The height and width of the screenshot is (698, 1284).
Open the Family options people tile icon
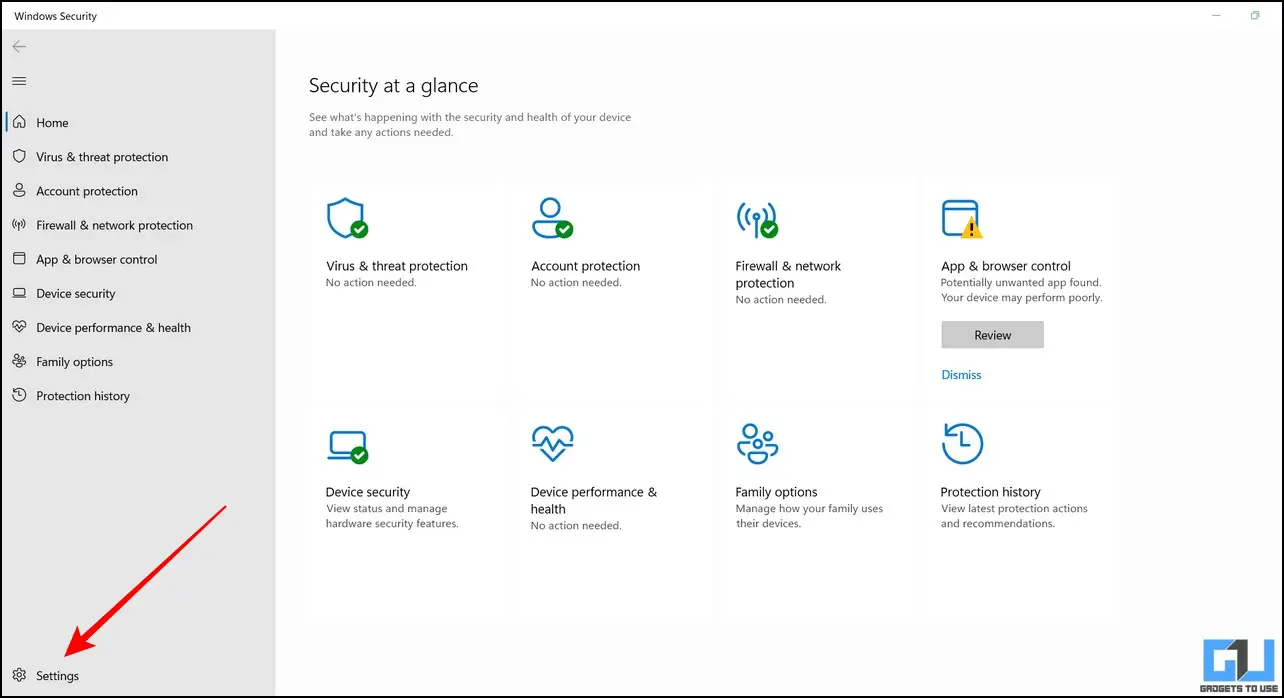(x=757, y=443)
